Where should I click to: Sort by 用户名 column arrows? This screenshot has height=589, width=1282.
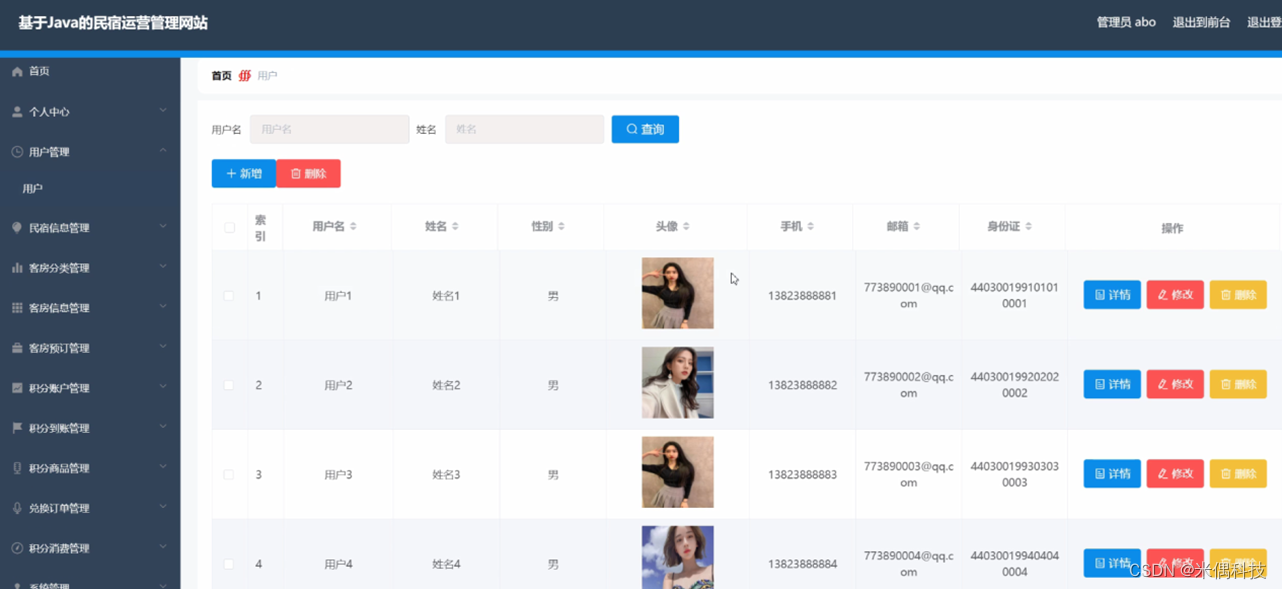[x=353, y=227]
